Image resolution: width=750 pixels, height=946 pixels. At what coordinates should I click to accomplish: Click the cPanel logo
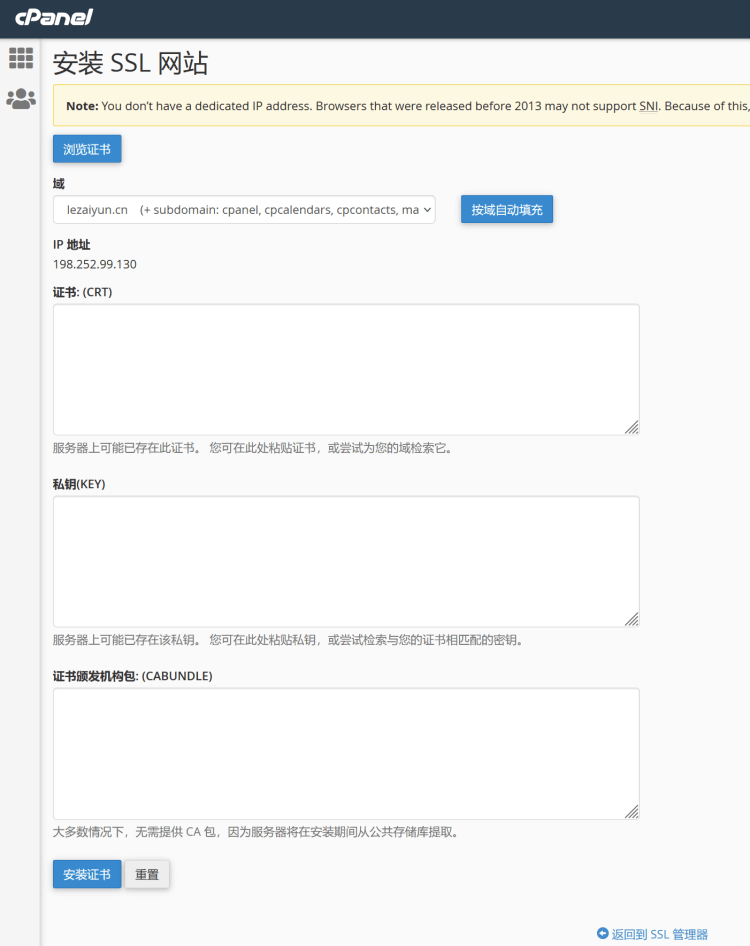(54, 17)
